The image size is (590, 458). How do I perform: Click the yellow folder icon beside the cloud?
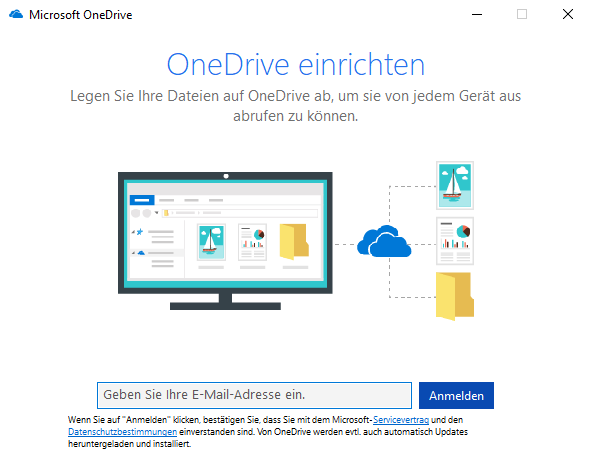[x=455, y=296]
